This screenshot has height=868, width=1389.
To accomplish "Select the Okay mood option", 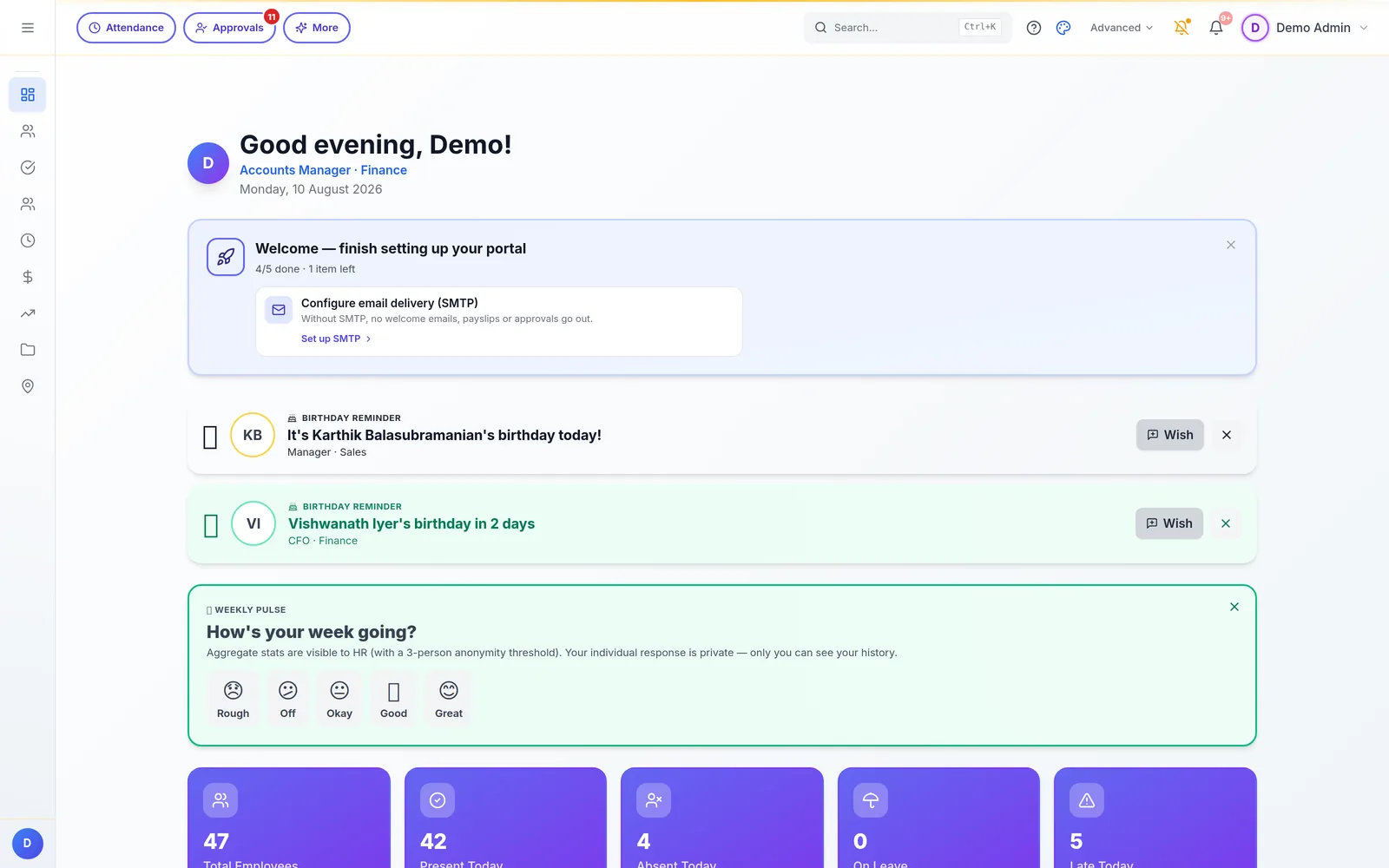I will (339, 699).
